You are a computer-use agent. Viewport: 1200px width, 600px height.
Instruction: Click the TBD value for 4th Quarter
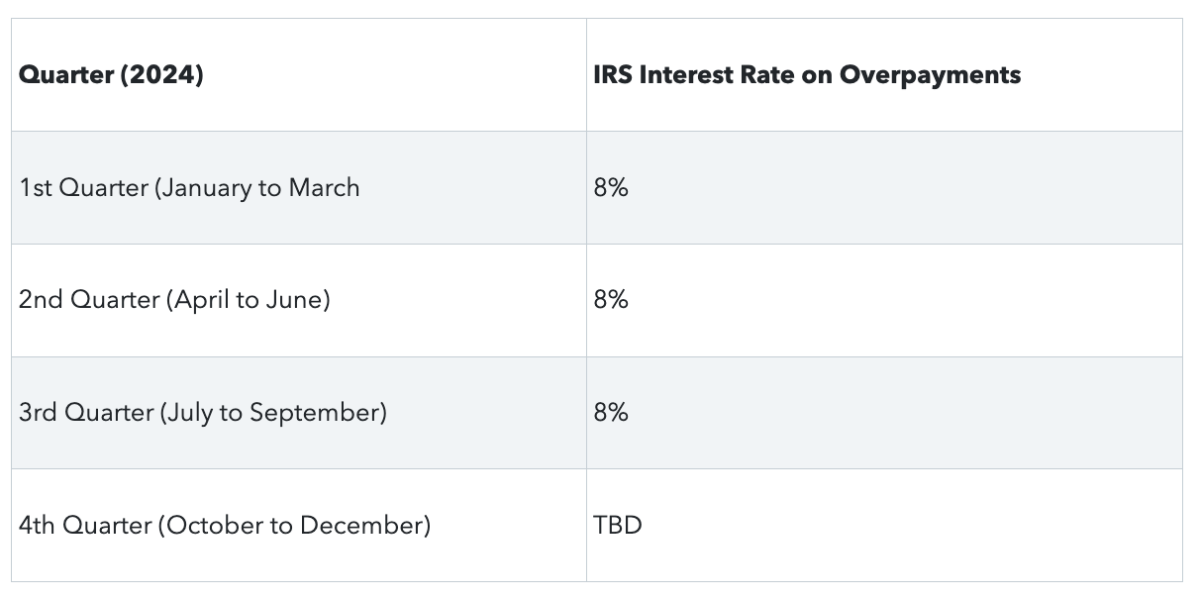617,525
